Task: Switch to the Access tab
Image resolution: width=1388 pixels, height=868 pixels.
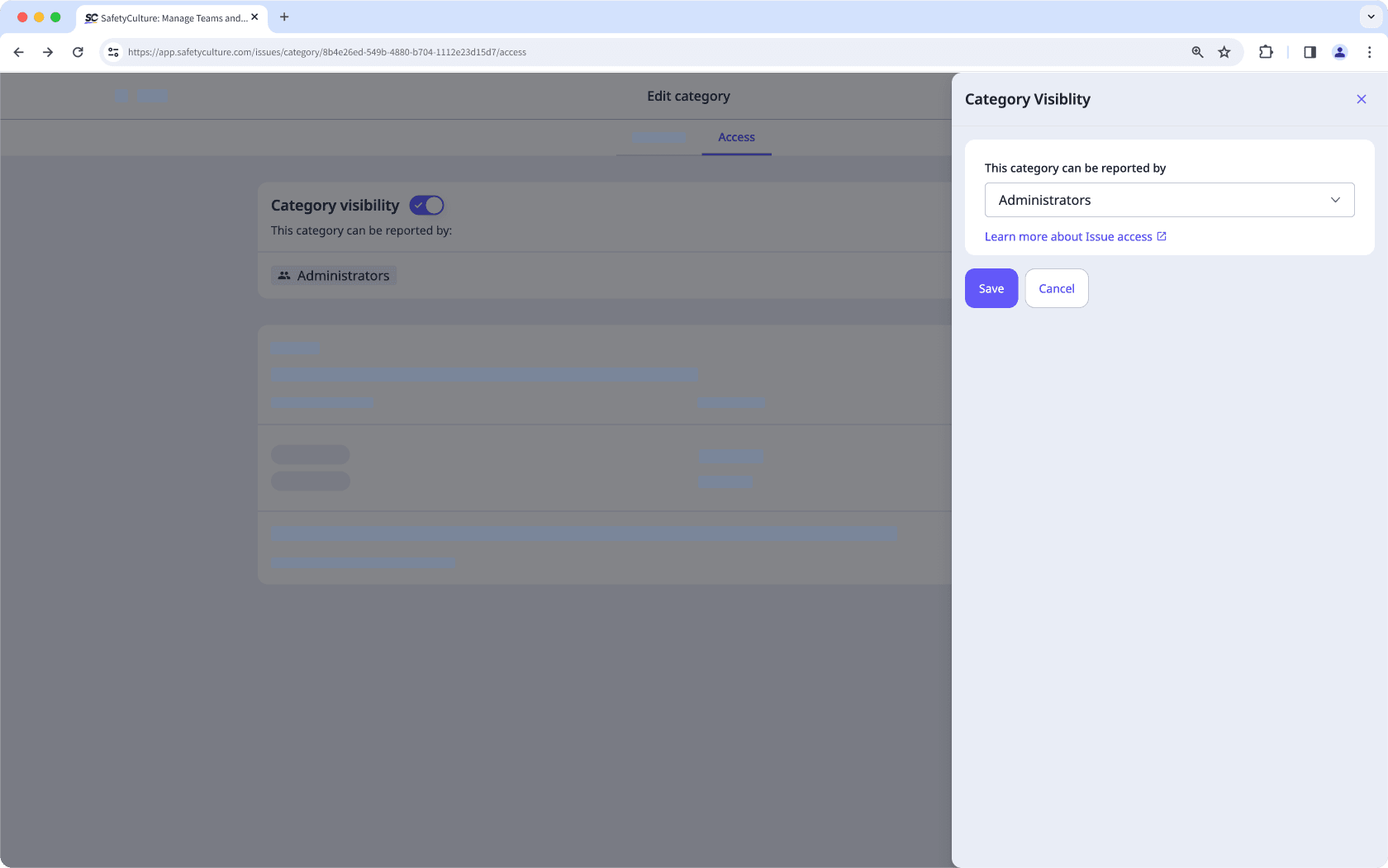Action: 736,137
